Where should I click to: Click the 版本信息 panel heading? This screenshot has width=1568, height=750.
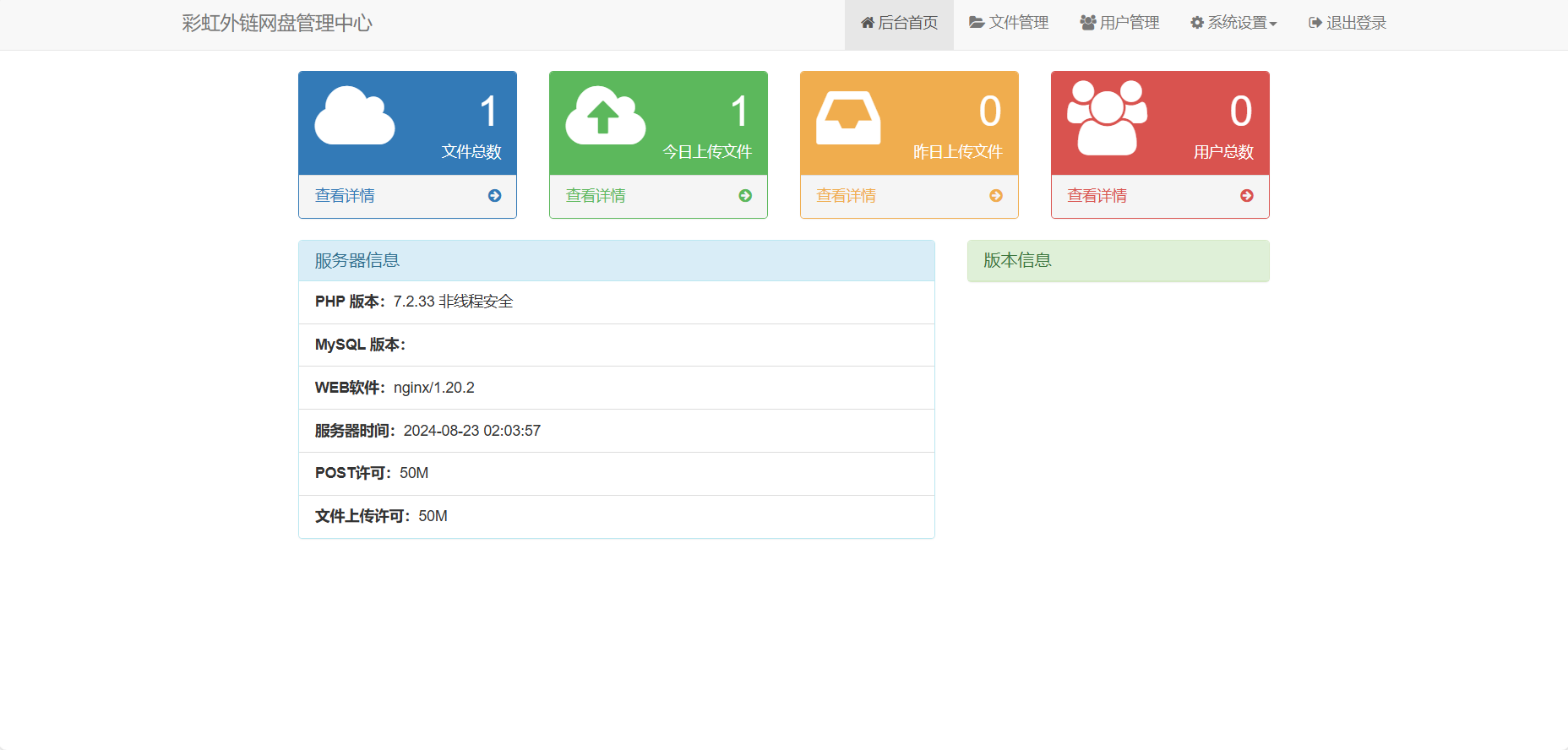(x=1119, y=260)
